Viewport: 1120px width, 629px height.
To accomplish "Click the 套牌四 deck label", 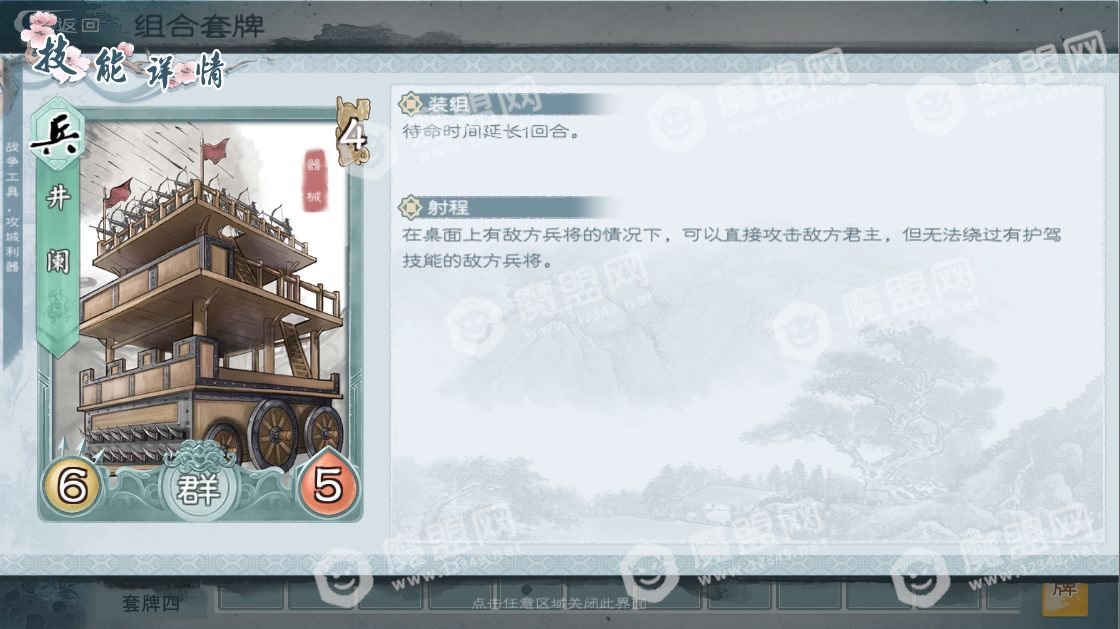I will [x=151, y=603].
